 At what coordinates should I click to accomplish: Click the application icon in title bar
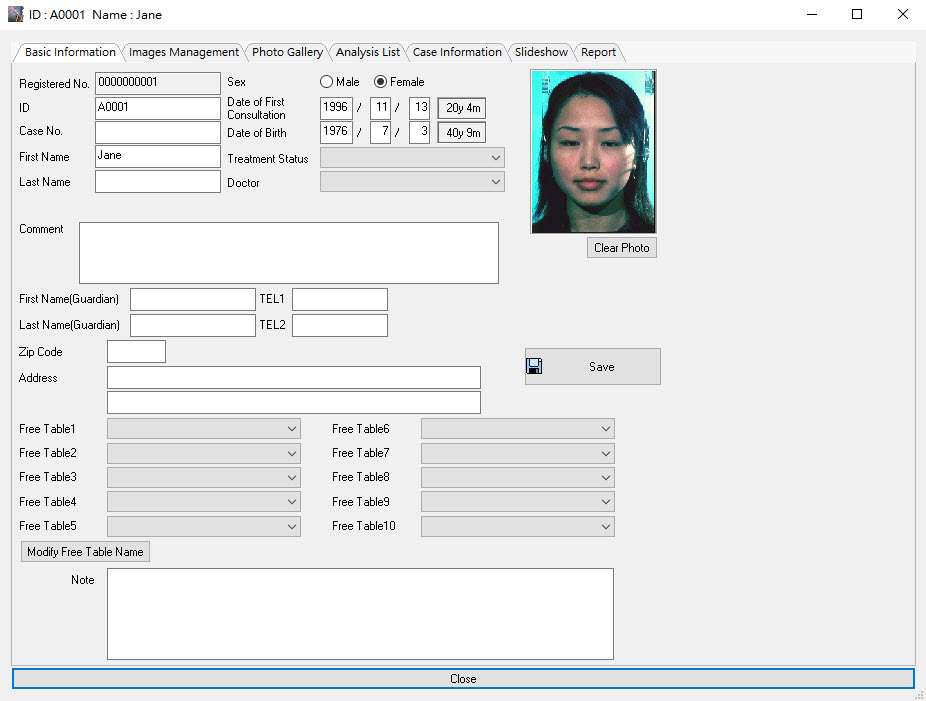pos(15,14)
